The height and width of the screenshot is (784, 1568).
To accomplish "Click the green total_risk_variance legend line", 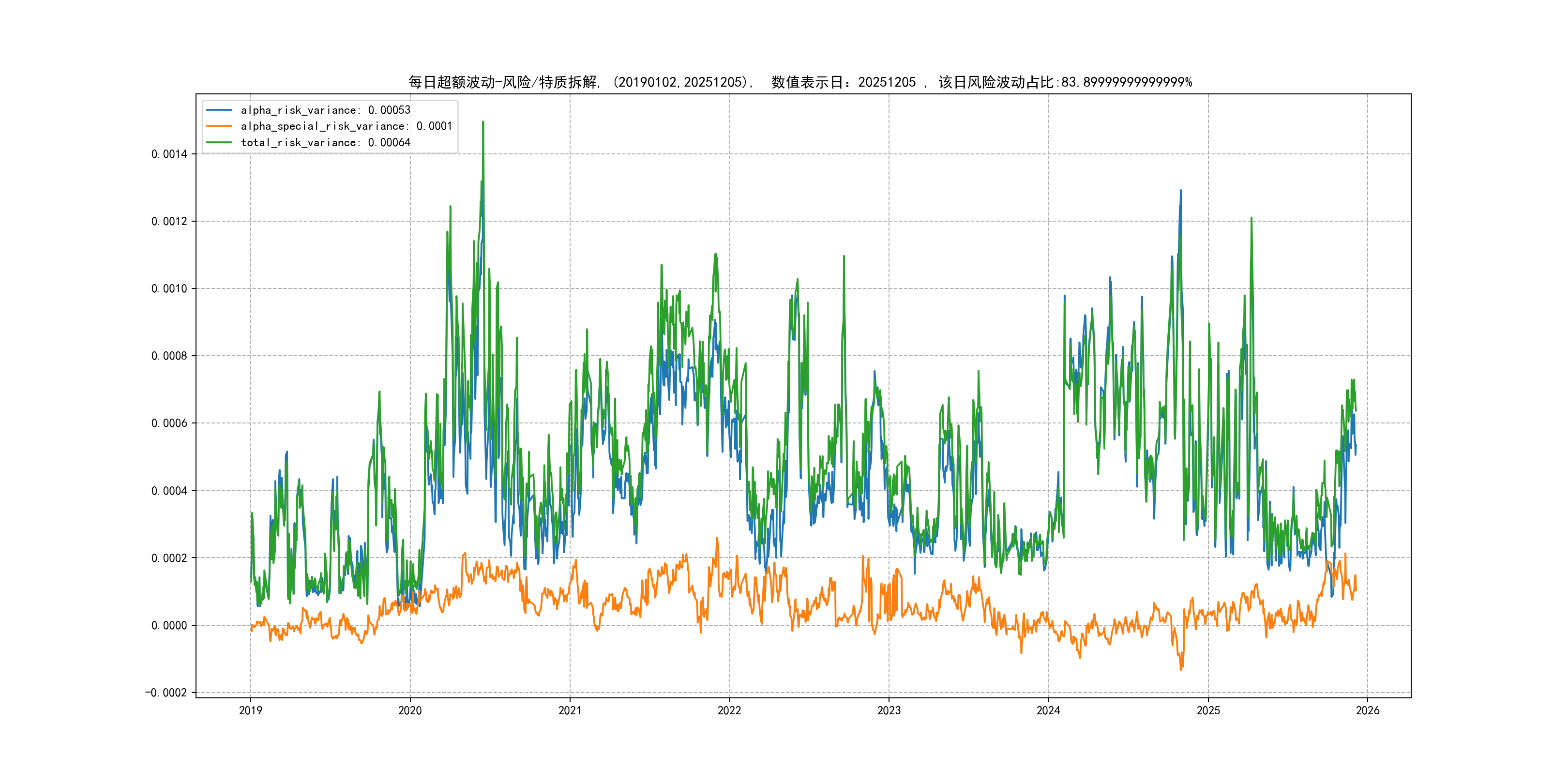I will pyautogui.click(x=219, y=142).
